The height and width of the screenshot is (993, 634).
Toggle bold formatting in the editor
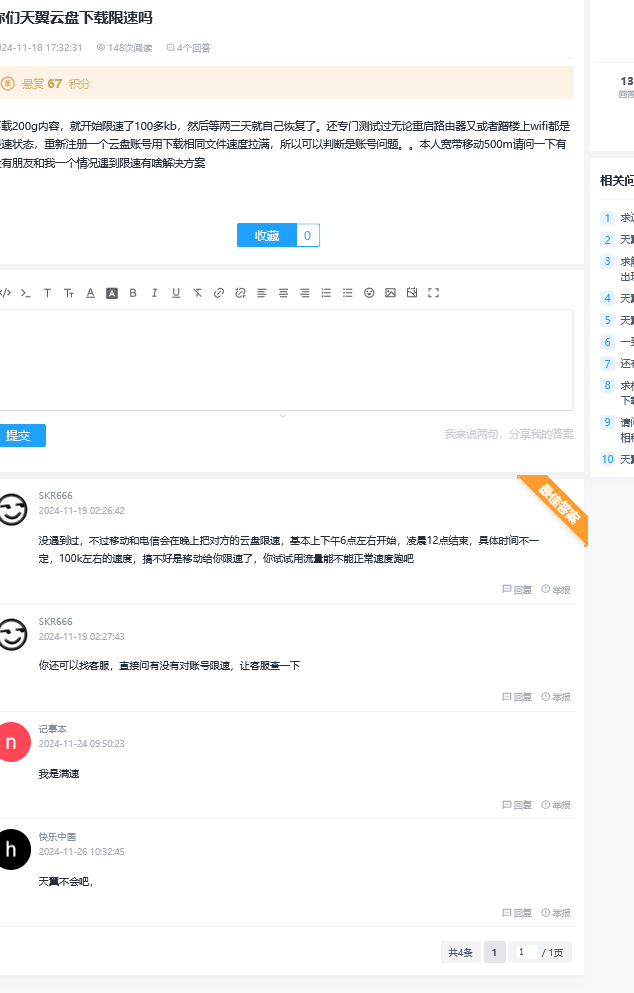[133, 293]
